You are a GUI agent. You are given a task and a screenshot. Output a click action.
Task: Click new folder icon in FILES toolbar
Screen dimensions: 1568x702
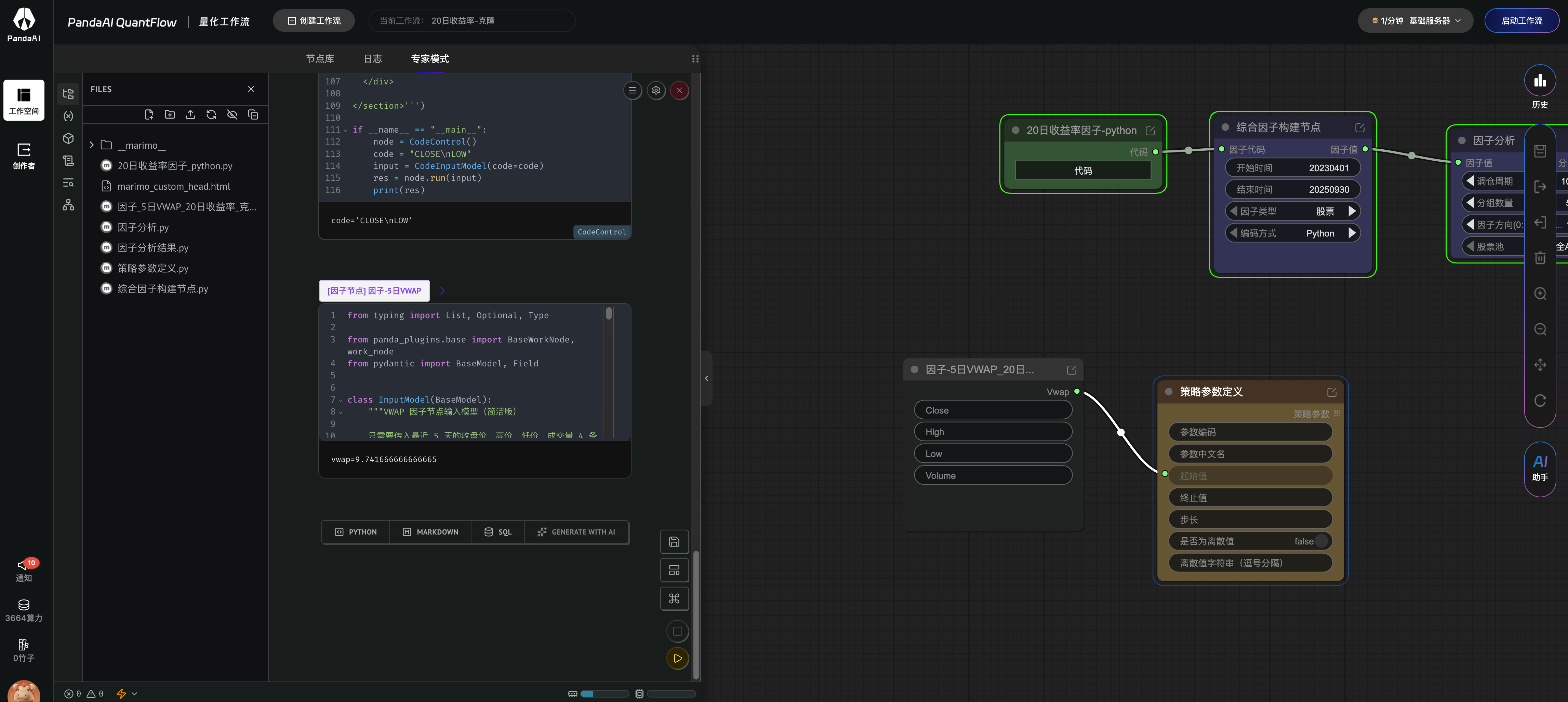(x=170, y=114)
